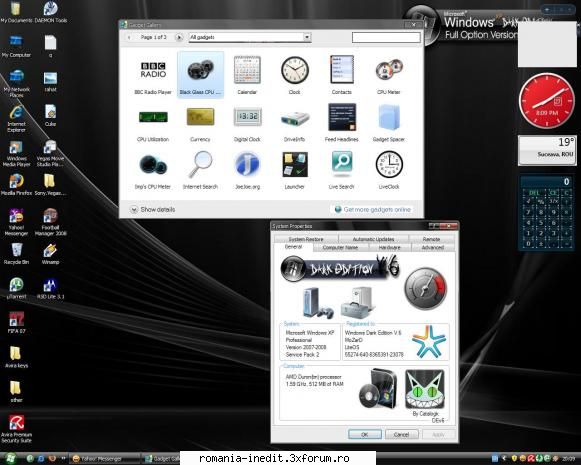Image resolution: width=581 pixels, height=465 pixels.
Task: Switch to System Restore tab
Action: (306, 239)
